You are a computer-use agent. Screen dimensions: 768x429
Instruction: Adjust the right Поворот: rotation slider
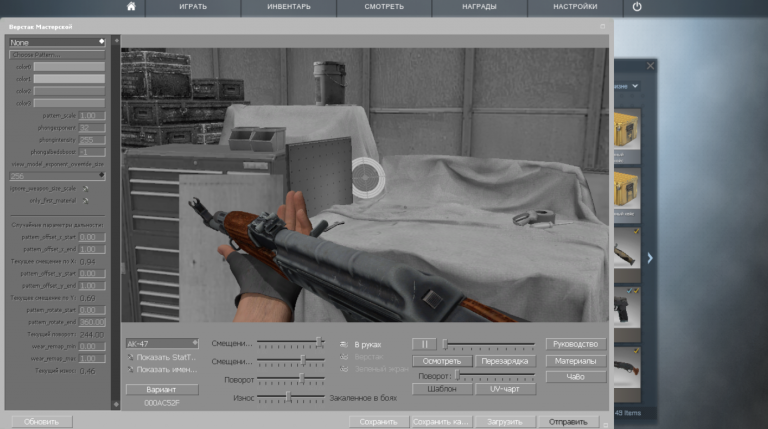click(495, 376)
